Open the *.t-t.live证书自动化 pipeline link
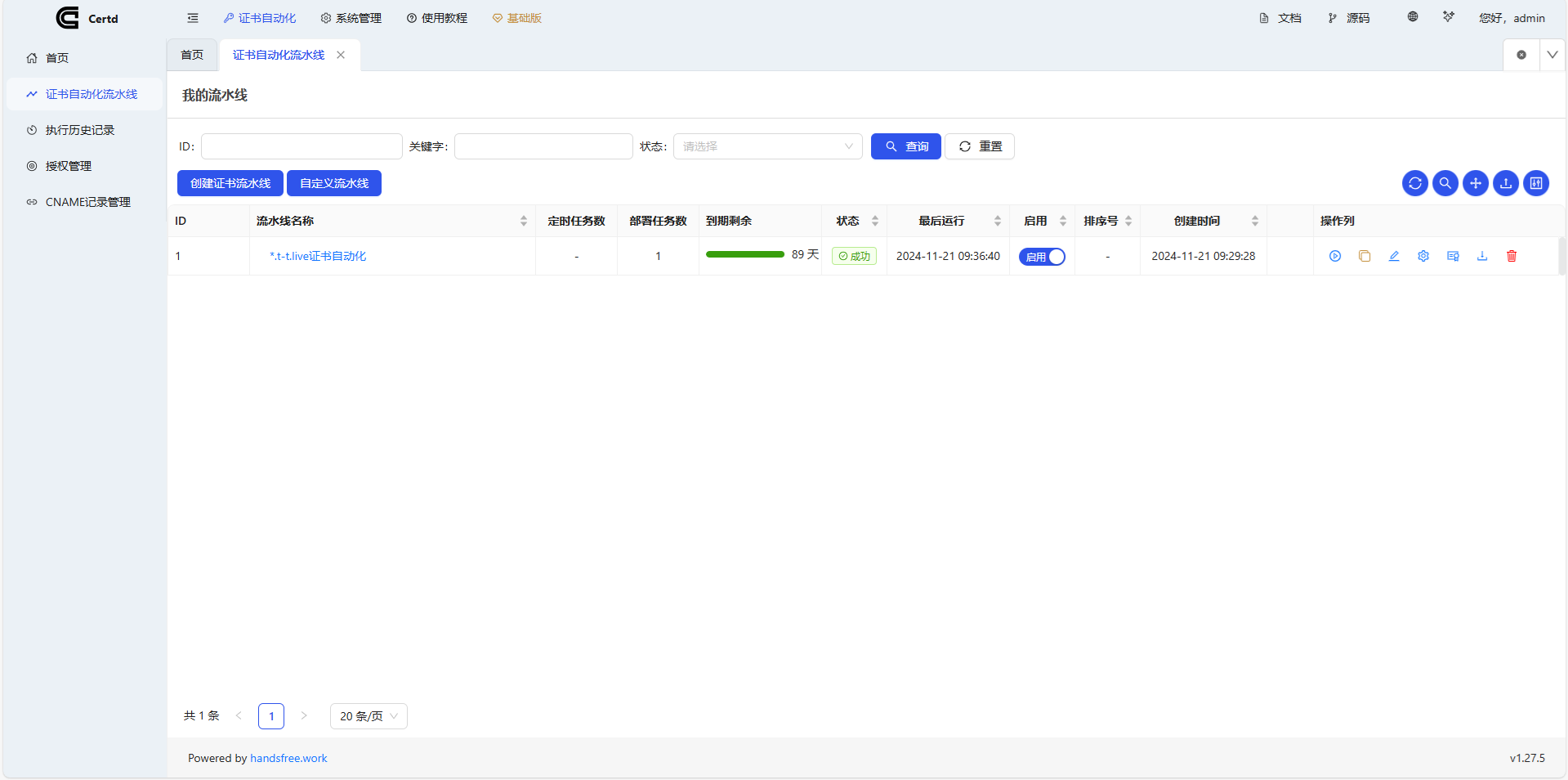 click(318, 256)
